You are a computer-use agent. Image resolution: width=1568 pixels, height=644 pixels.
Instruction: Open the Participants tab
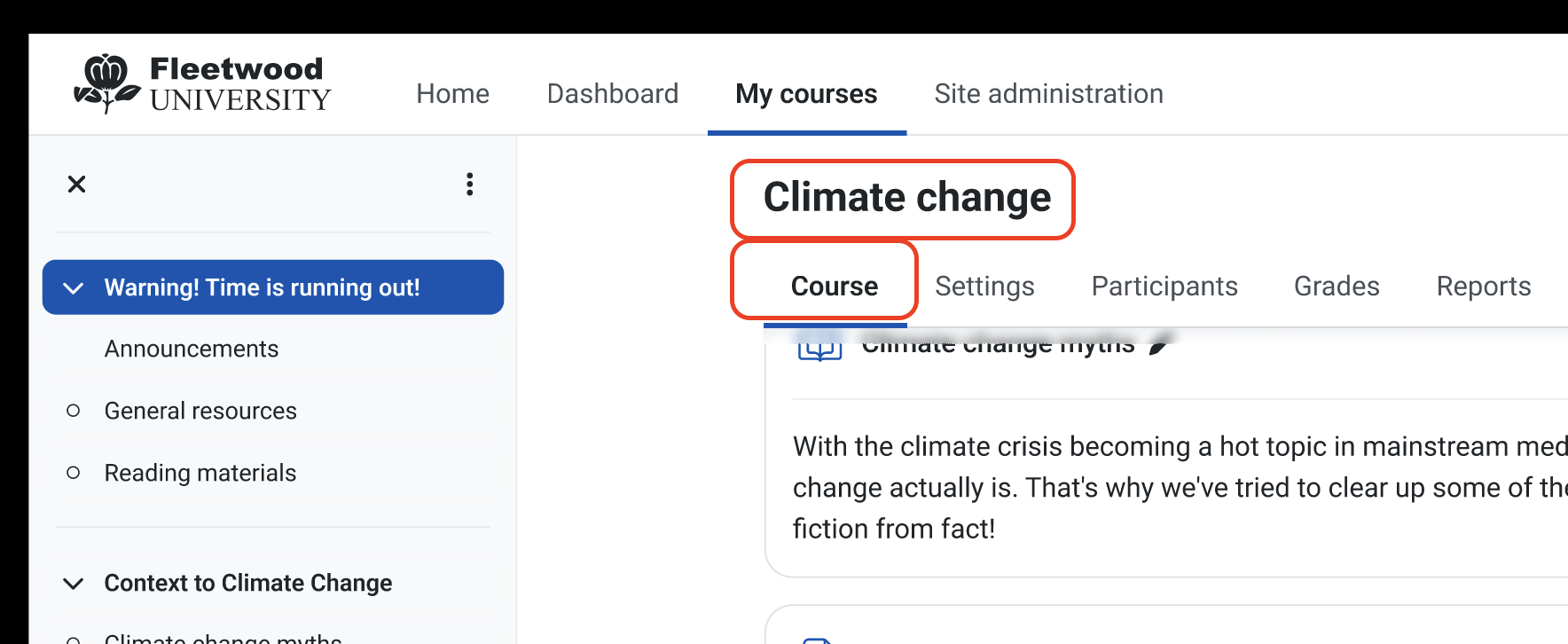(1164, 287)
